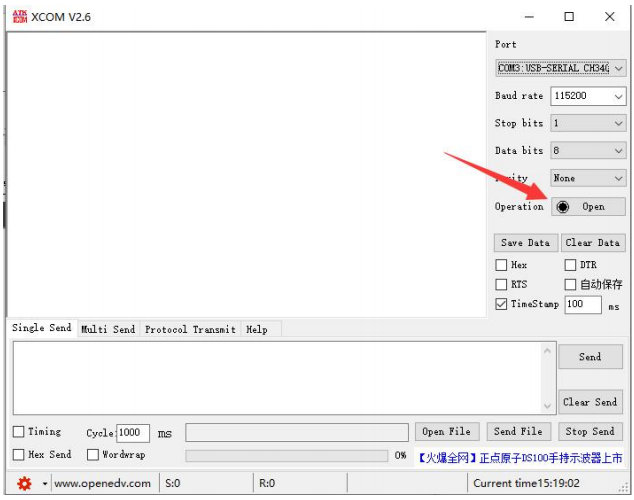
Task: Click the Cycle interval input field
Action: click(x=132, y=433)
